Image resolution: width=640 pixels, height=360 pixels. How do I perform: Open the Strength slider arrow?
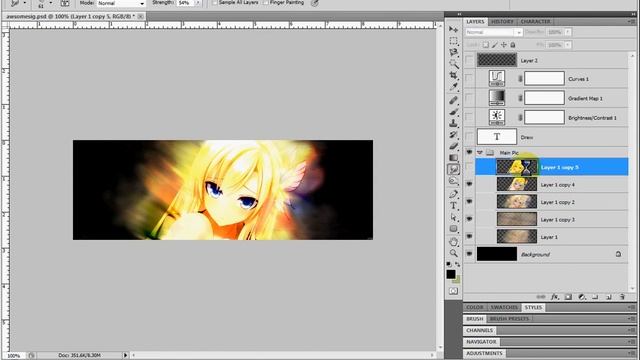click(198, 3)
